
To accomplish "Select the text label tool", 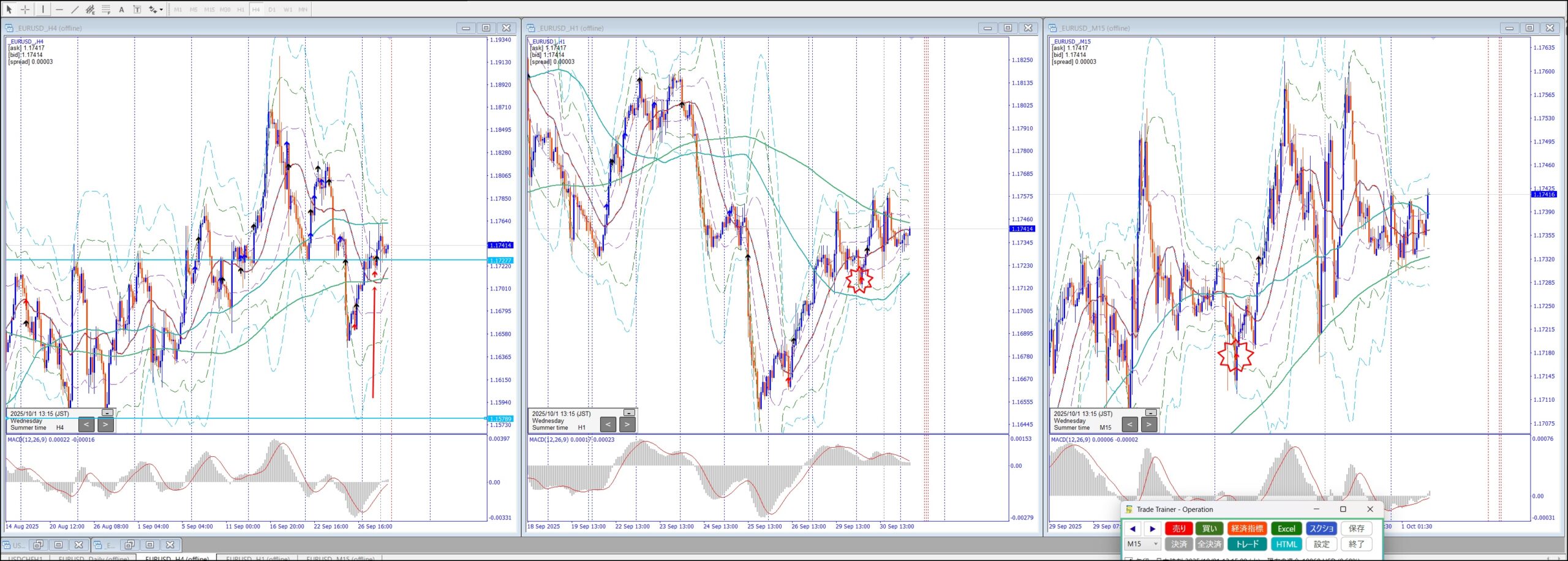I will click(x=137, y=9).
